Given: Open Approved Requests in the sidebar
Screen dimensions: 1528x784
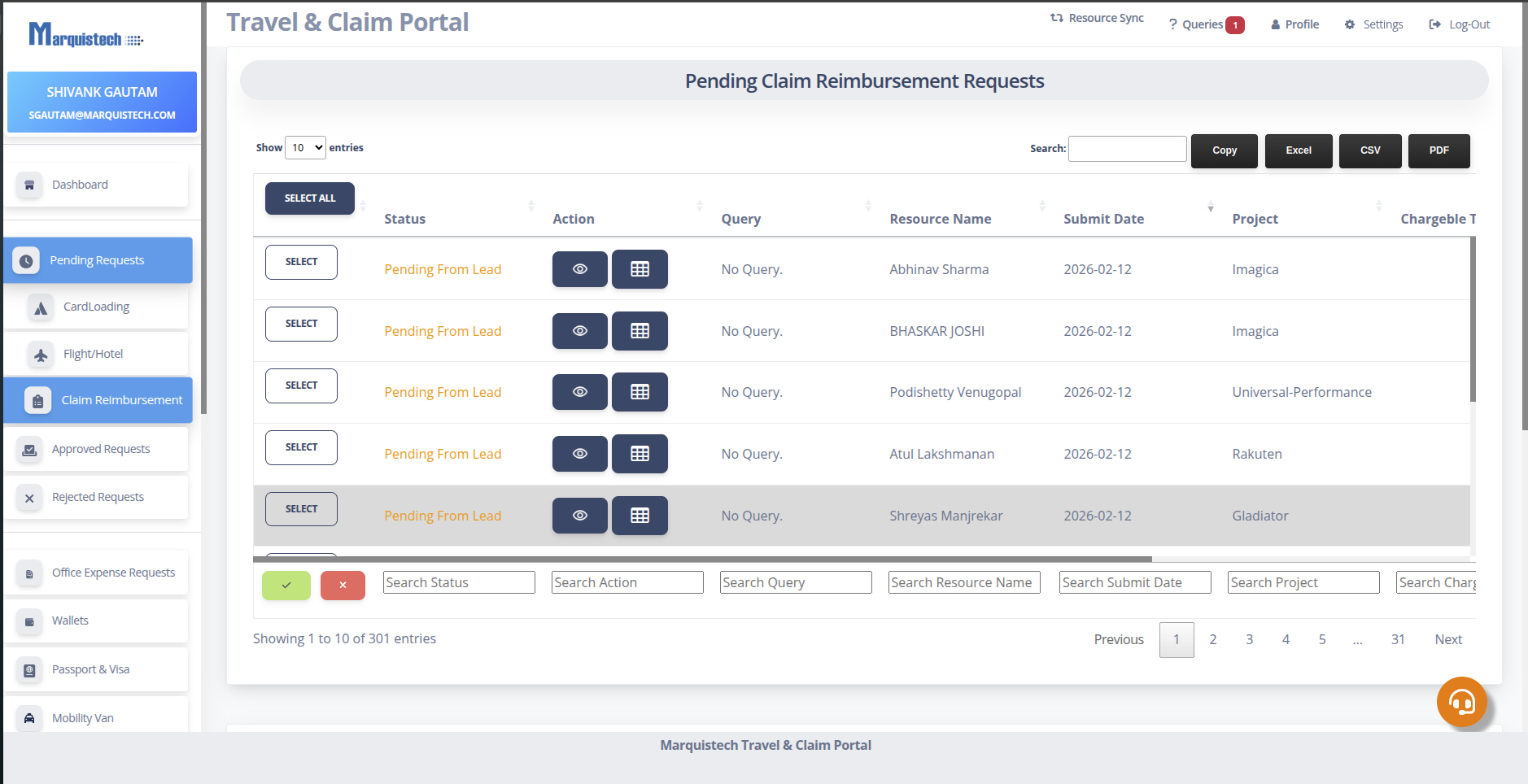Looking at the screenshot, I should [x=100, y=449].
